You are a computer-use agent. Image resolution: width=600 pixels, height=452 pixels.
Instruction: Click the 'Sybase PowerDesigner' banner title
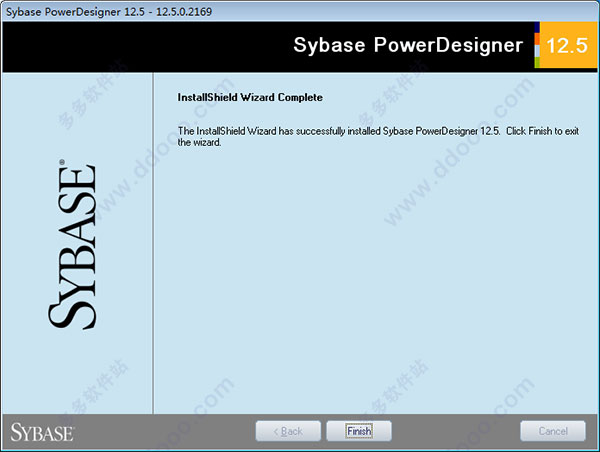tap(408, 45)
